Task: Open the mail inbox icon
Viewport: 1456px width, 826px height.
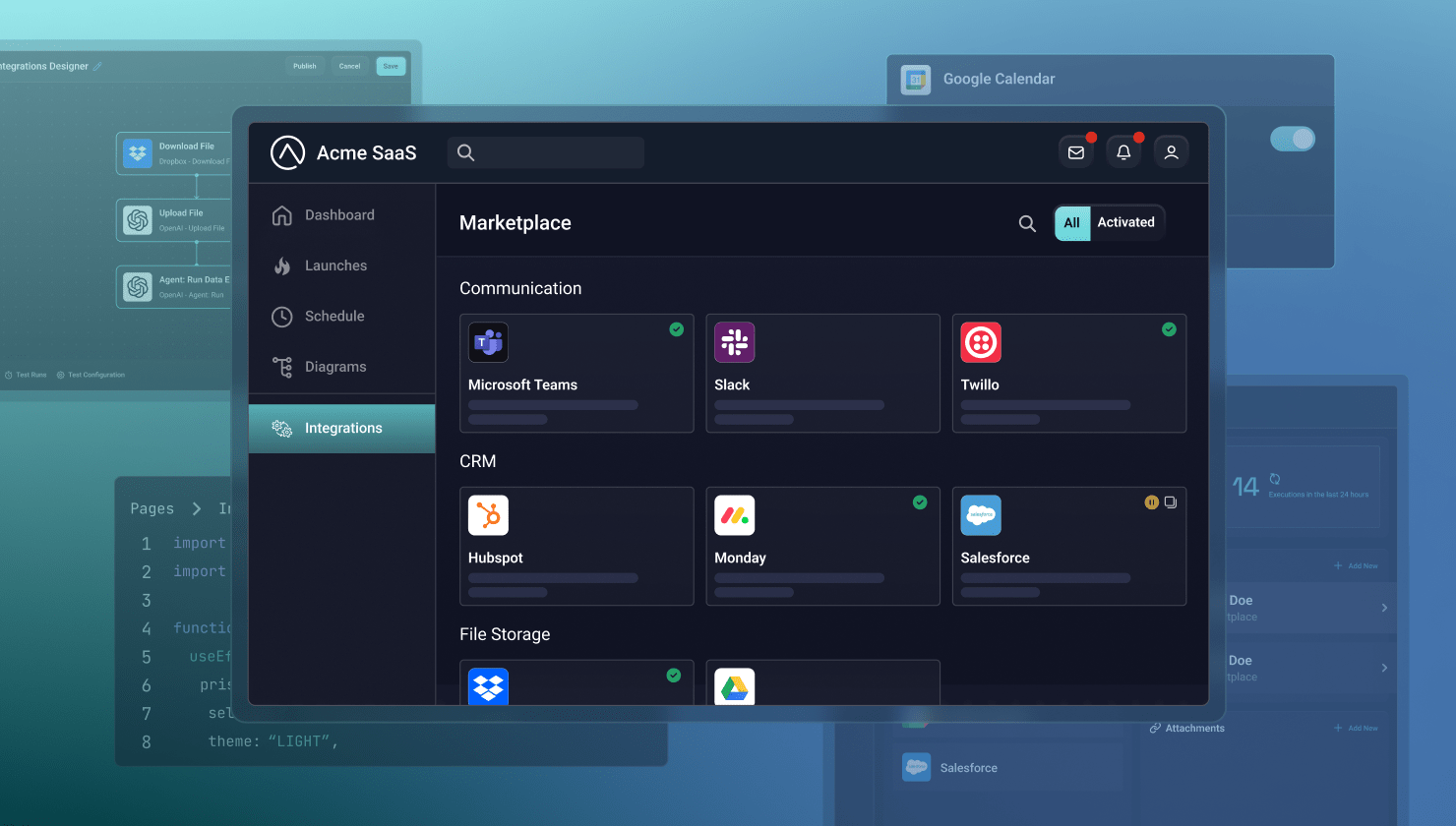Action: coord(1076,152)
